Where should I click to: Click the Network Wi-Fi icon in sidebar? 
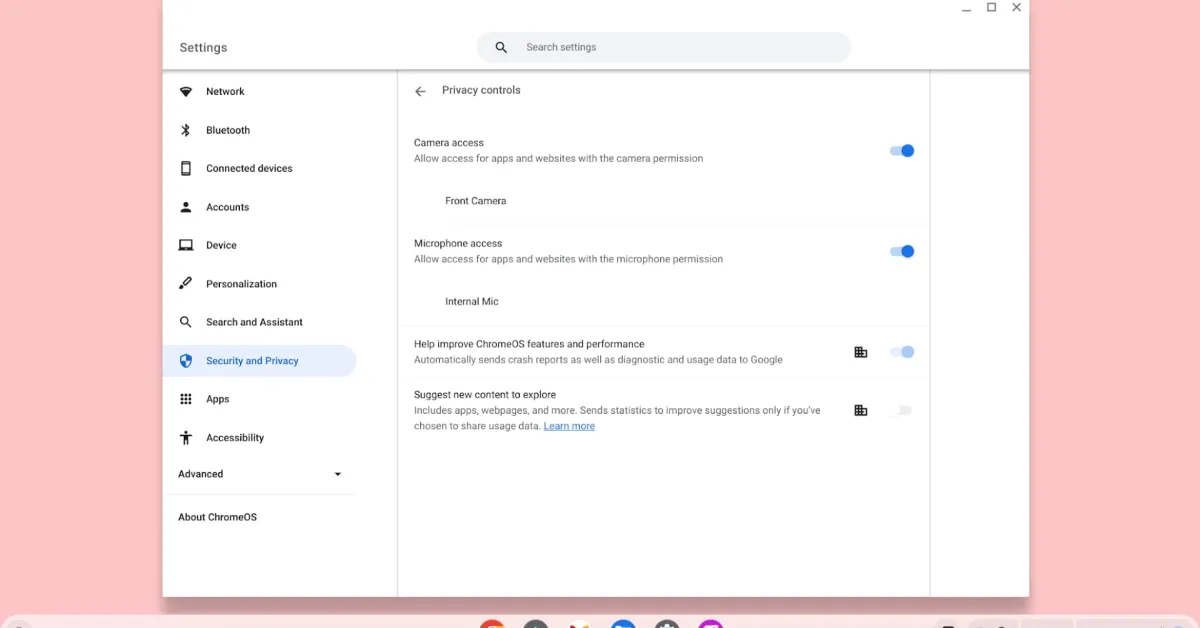point(186,91)
